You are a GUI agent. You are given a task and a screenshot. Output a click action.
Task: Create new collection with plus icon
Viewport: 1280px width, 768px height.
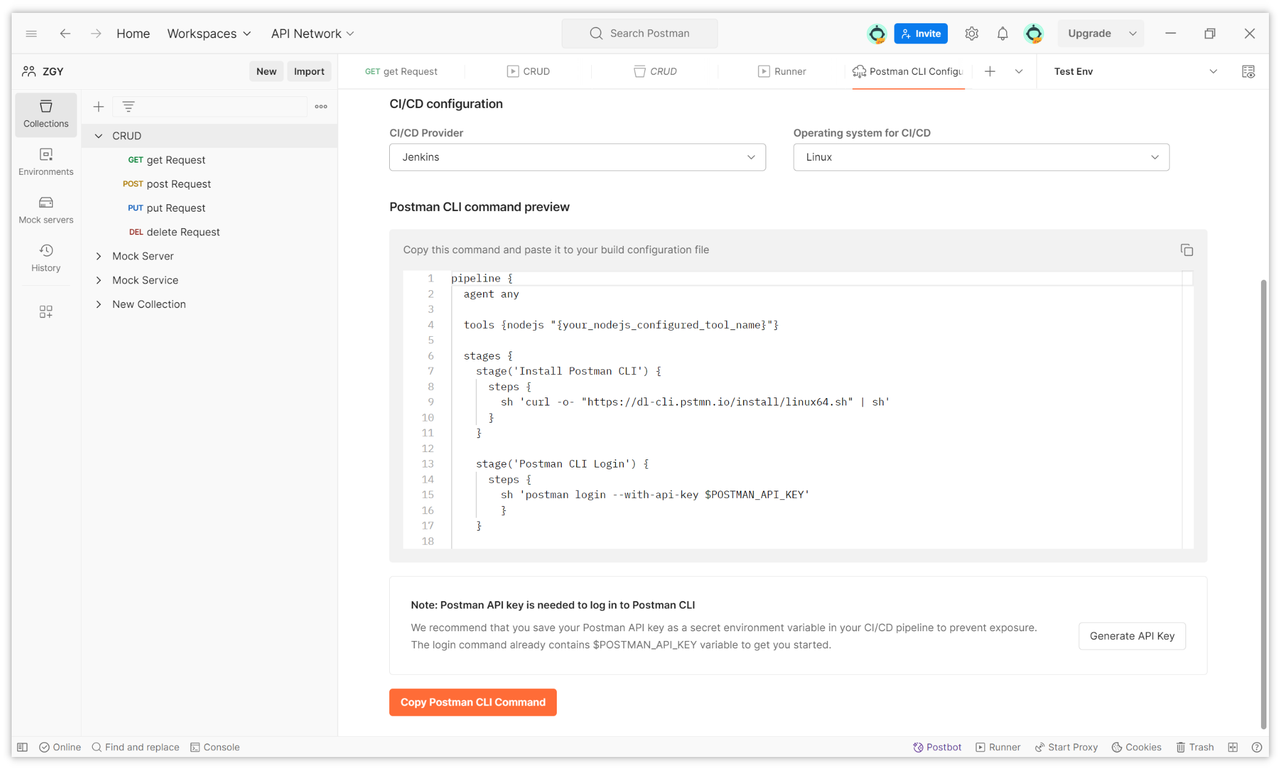pos(98,106)
